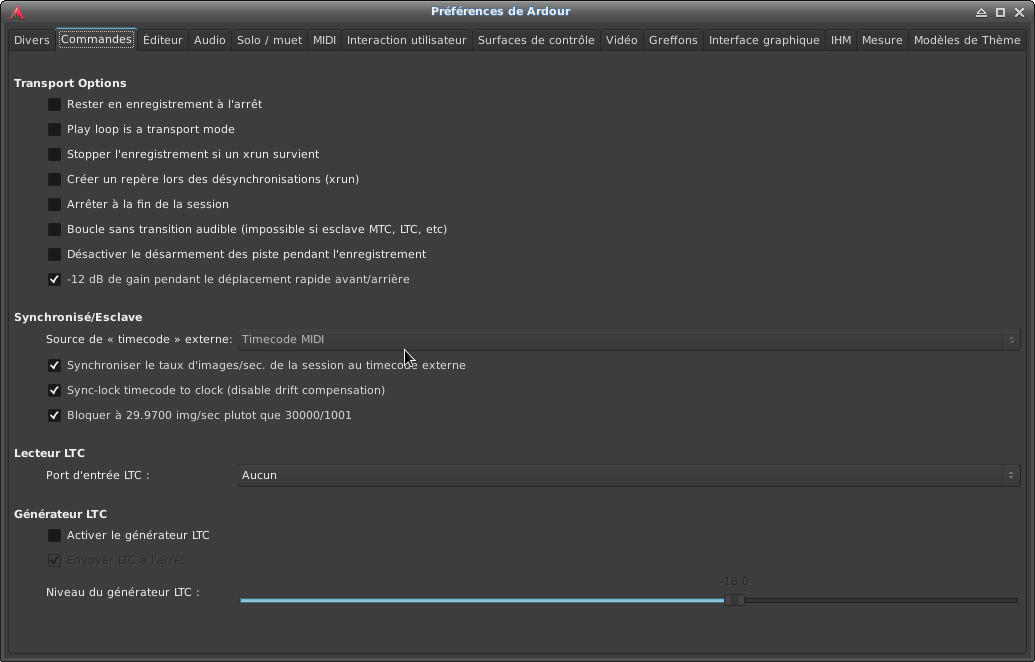Switch to Surfaces de contrôle tab
The height and width of the screenshot is (662, 1035).
536,40
